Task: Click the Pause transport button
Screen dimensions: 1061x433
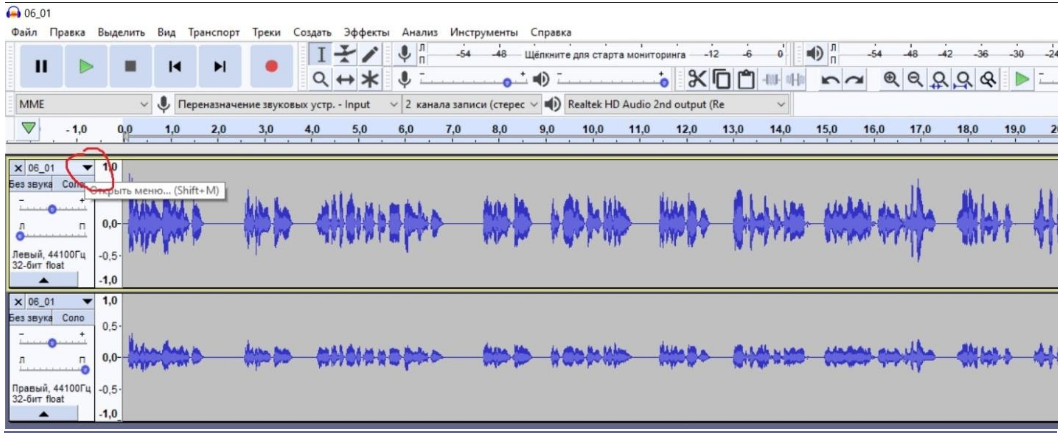Action: 41,66
